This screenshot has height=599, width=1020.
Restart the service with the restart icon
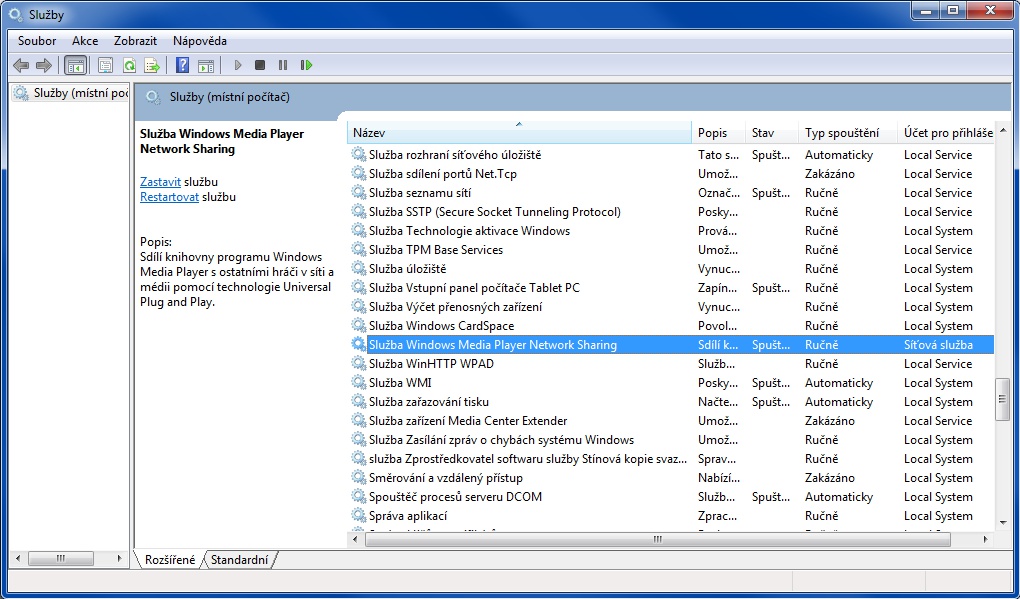tap(306, 65)
